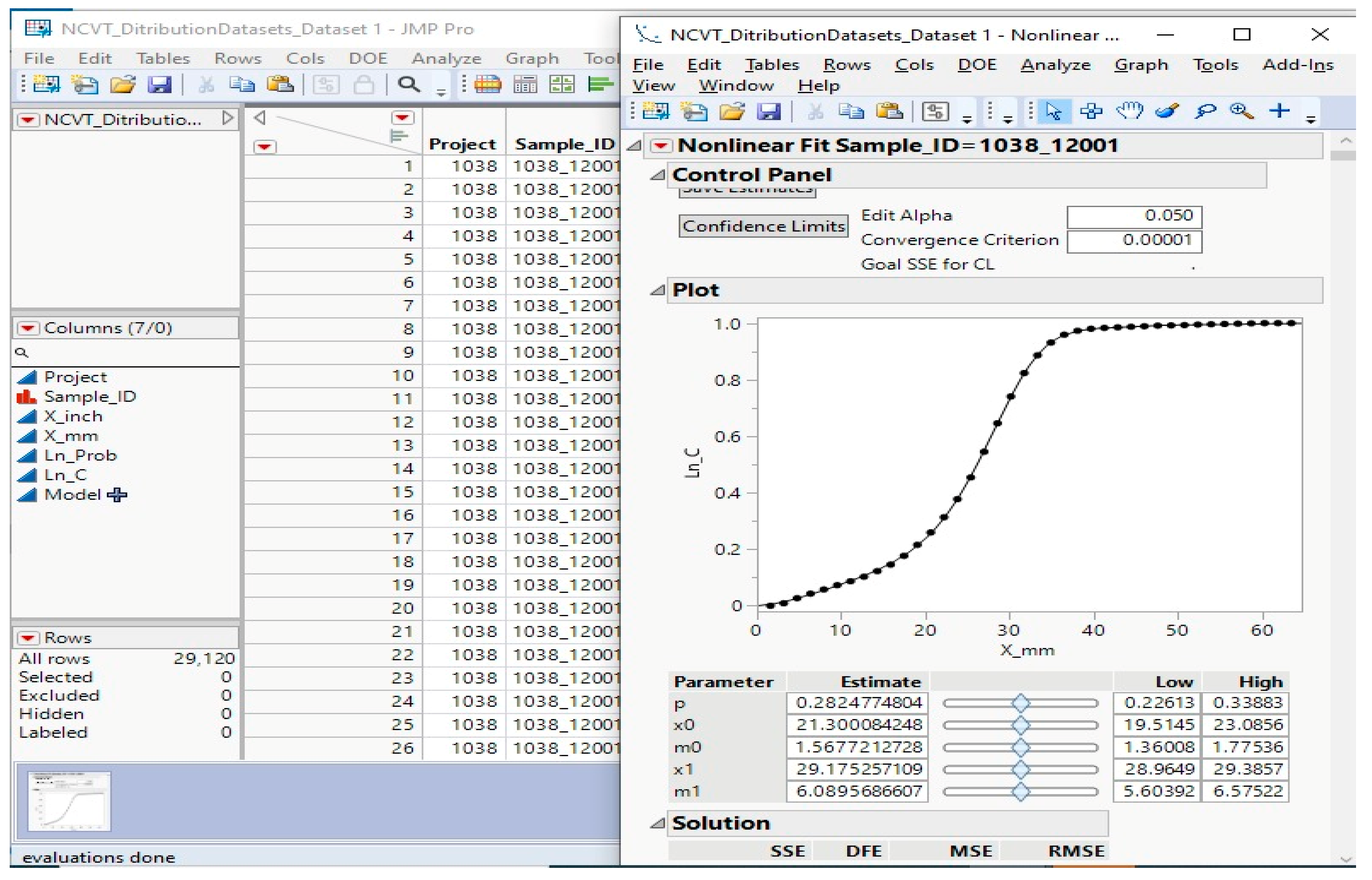
Task: Select the Brush tool in toolbar
Action: pos(1167,111)
